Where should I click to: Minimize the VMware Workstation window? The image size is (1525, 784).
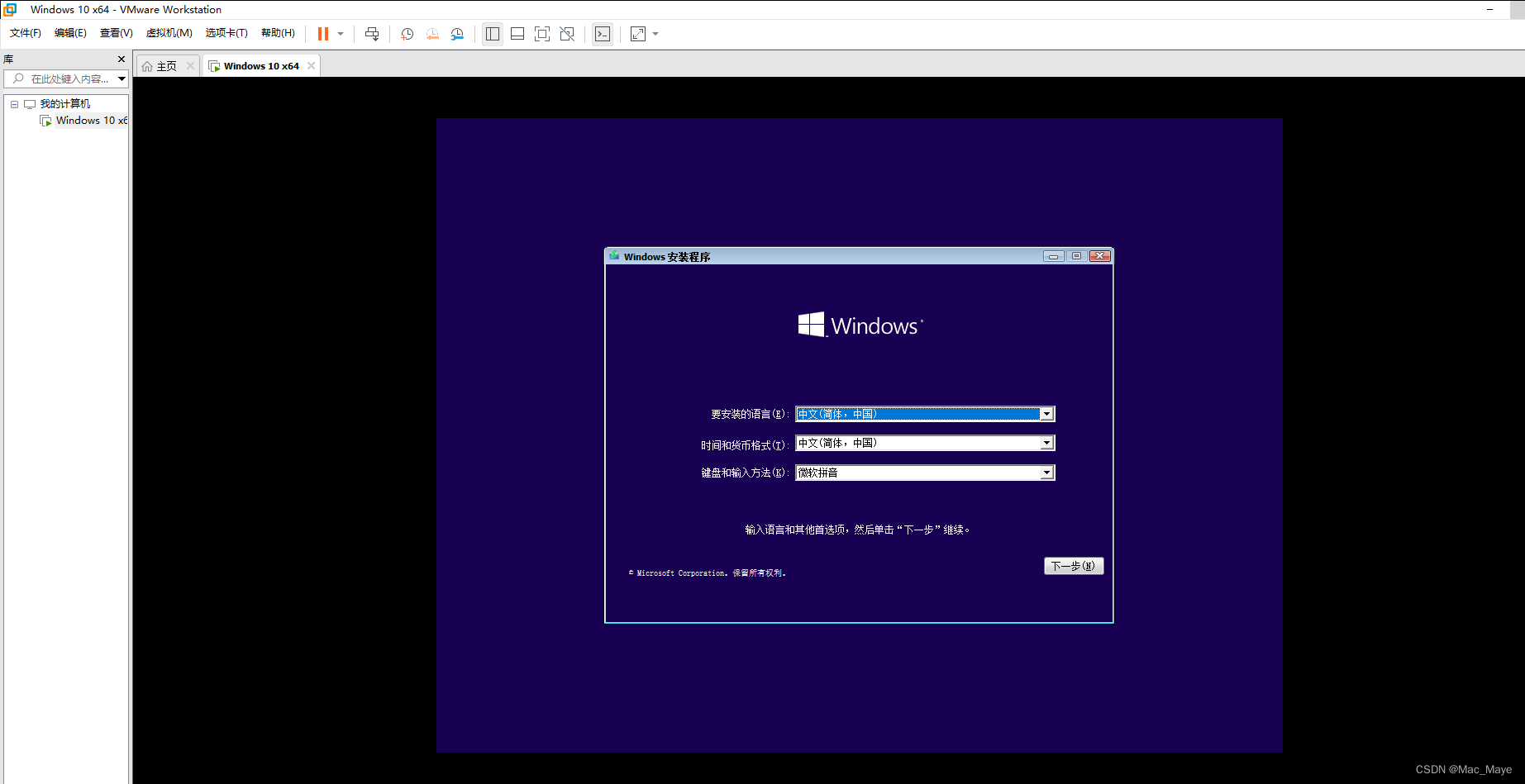pos(1489,9)
